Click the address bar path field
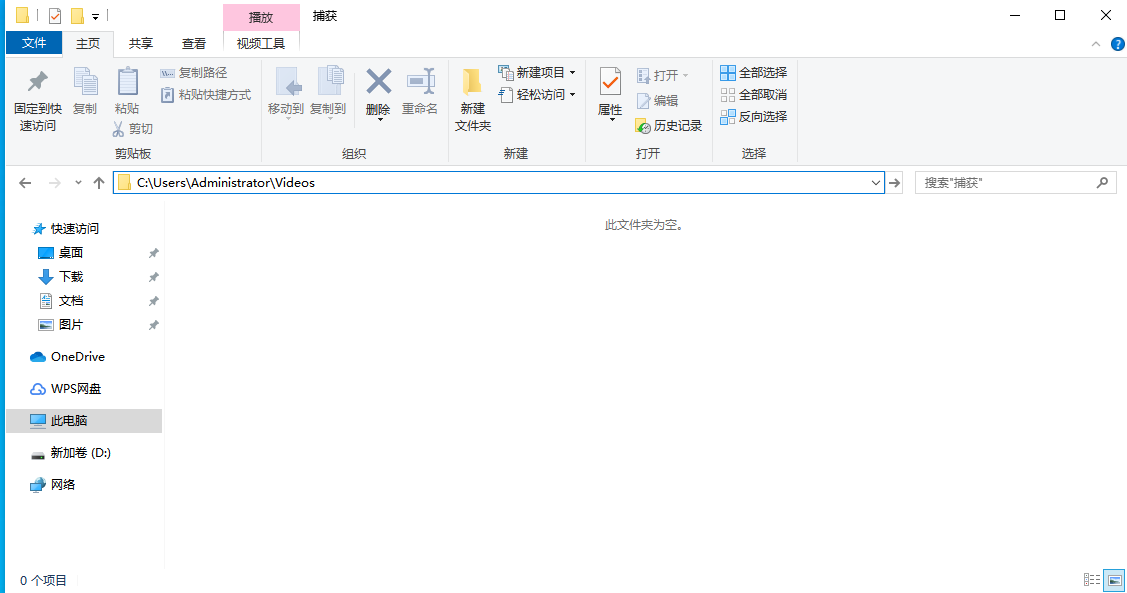This screenshot has height=593, width=1127. [498, 183]
